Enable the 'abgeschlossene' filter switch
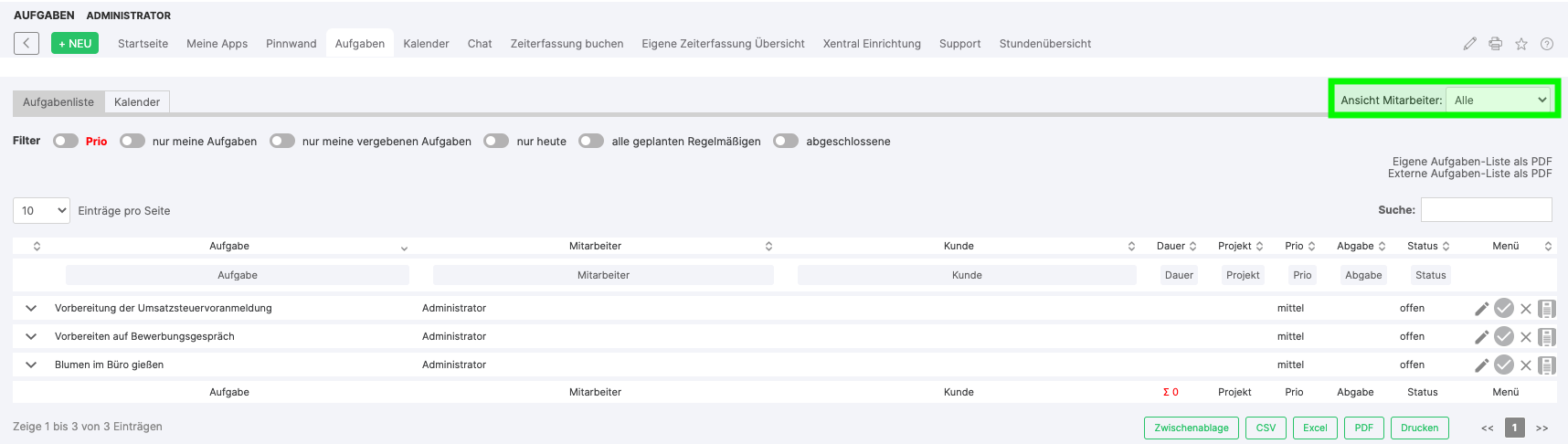 pos(786,141)
